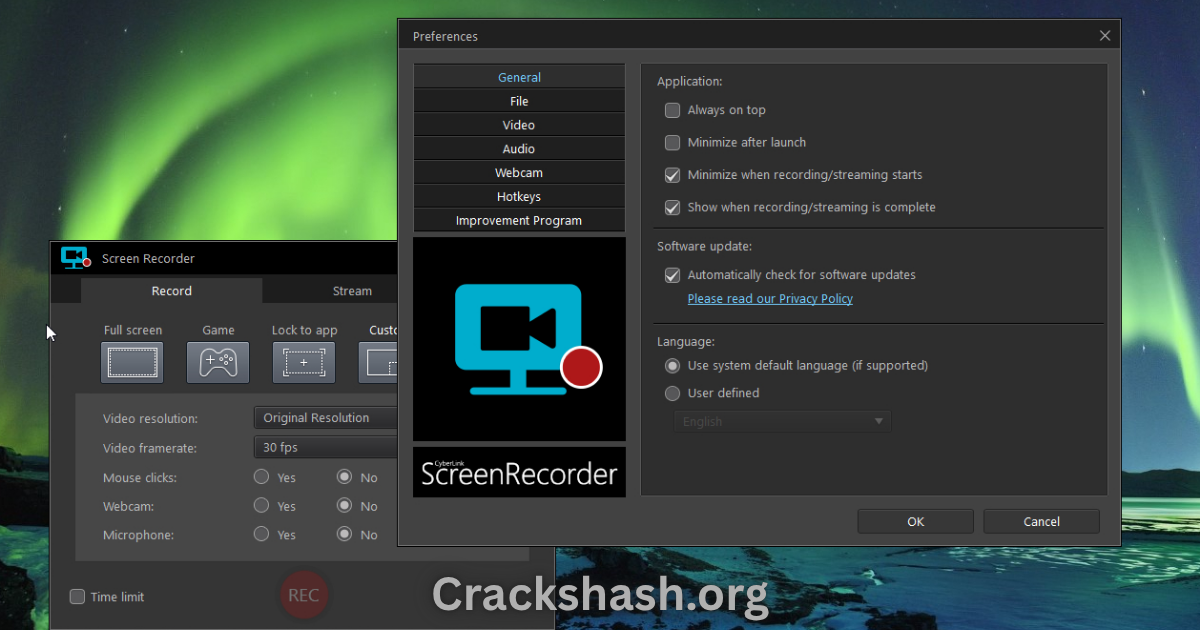Image resolution: width=1200 pixels, height=630 pixels.
Task: Open the Video resolution dropdown
Action: (326, 418)
